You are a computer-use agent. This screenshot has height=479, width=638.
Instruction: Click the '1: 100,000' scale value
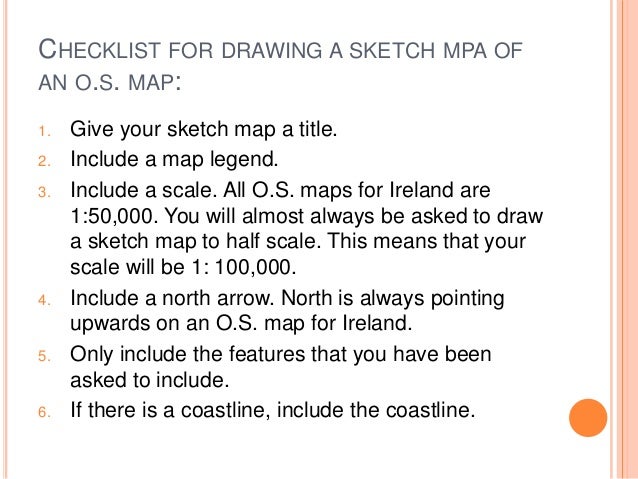pos(243,267)
